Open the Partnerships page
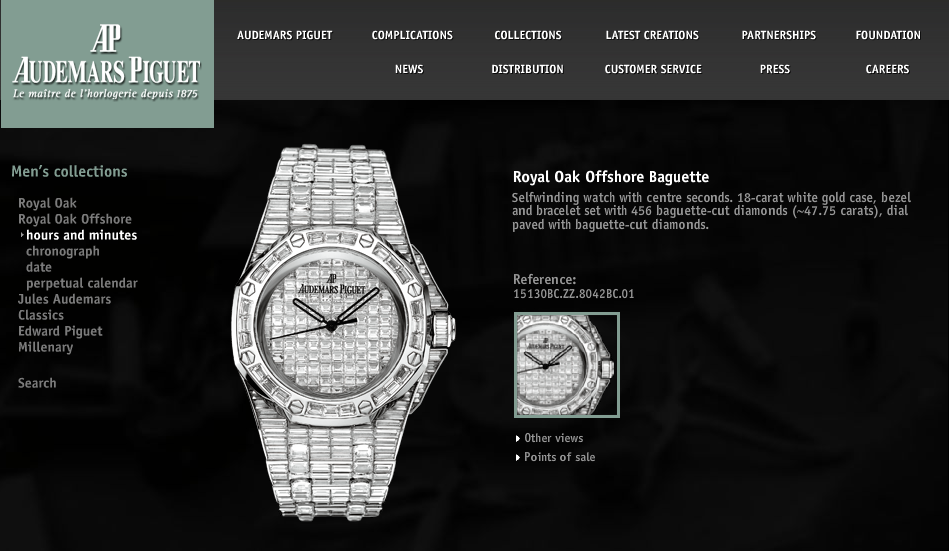Image resolution: width=949 pixels, height=551 pixels. pyautogui.click(x=778, y=35)
